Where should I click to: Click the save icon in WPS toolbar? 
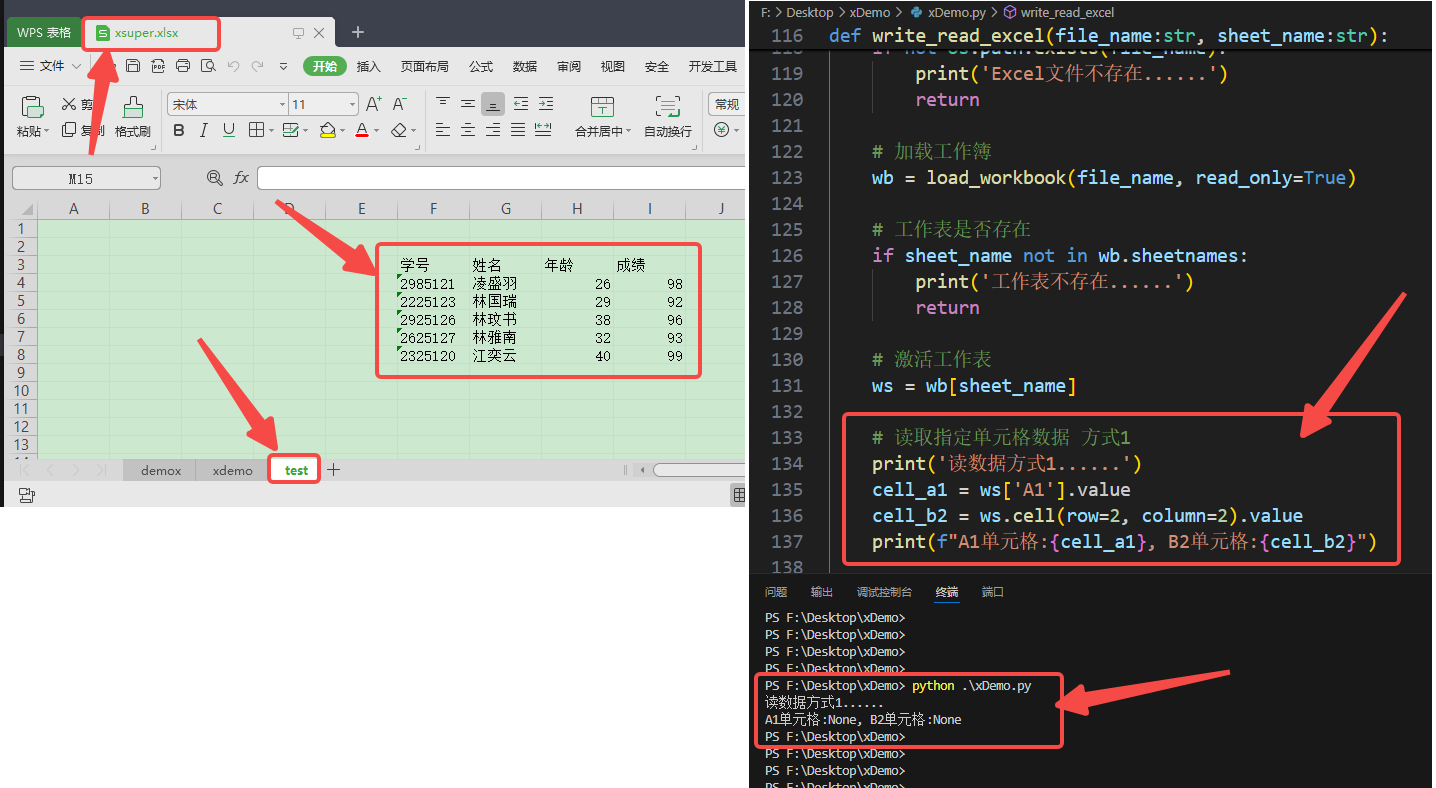click(133, 66)
